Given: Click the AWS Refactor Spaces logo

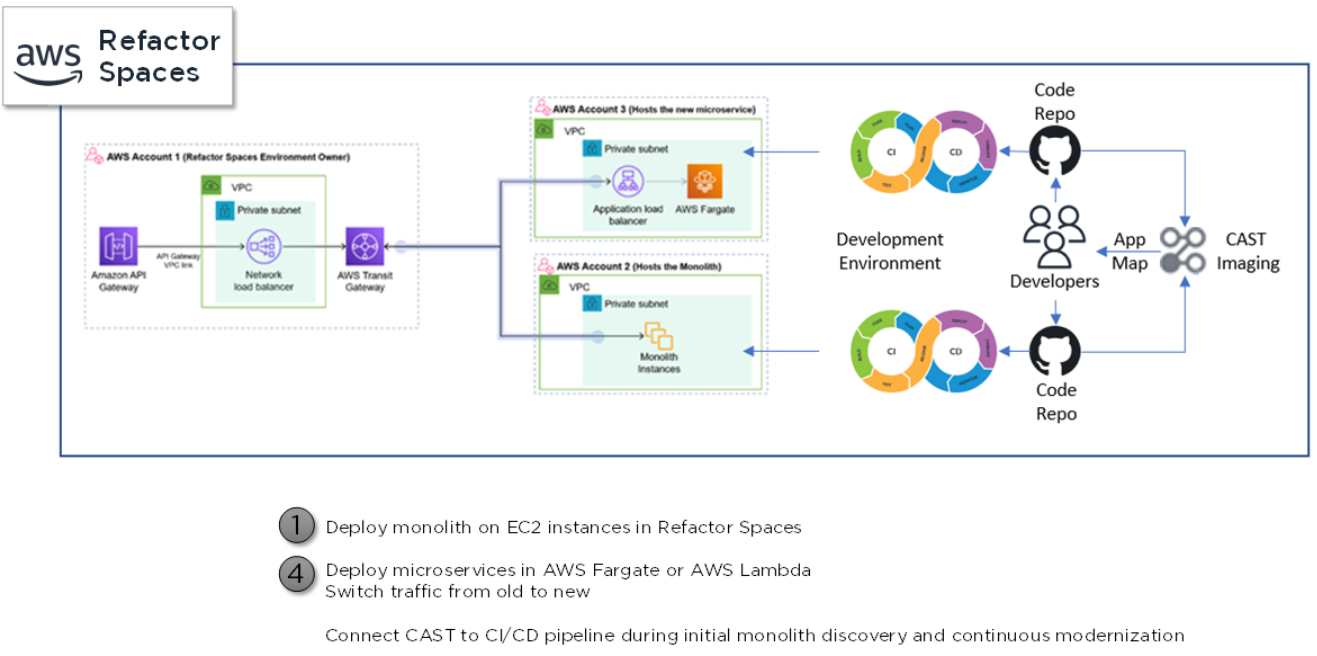Looking at the screenshot, I should click(118, 56).
